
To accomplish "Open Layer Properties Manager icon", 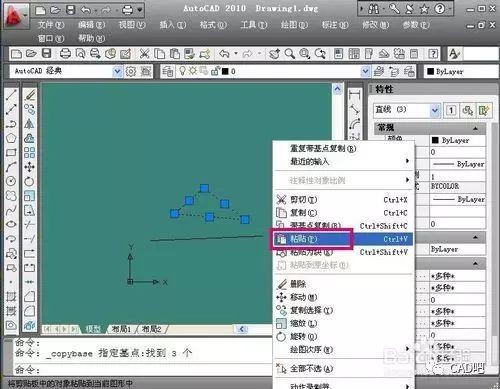I will (168, 71).
